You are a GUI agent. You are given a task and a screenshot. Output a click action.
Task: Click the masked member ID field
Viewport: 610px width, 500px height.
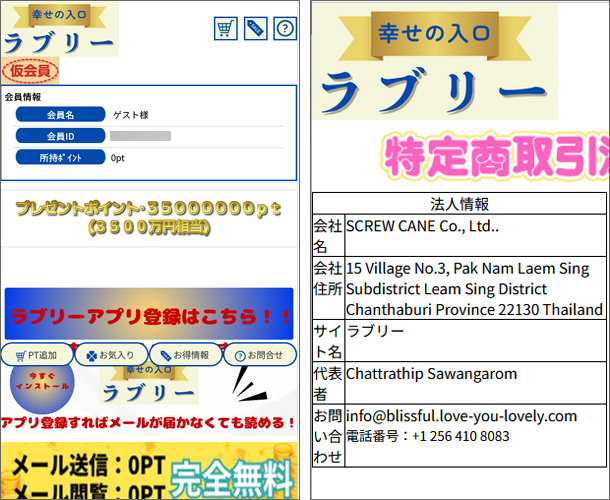click(x=140, y=136)
